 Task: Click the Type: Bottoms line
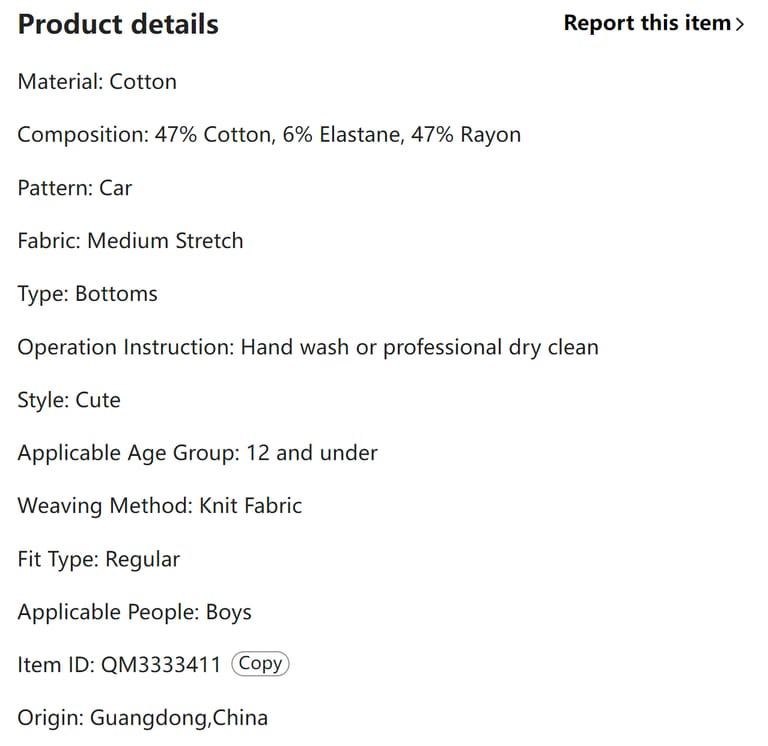[88, 294]
